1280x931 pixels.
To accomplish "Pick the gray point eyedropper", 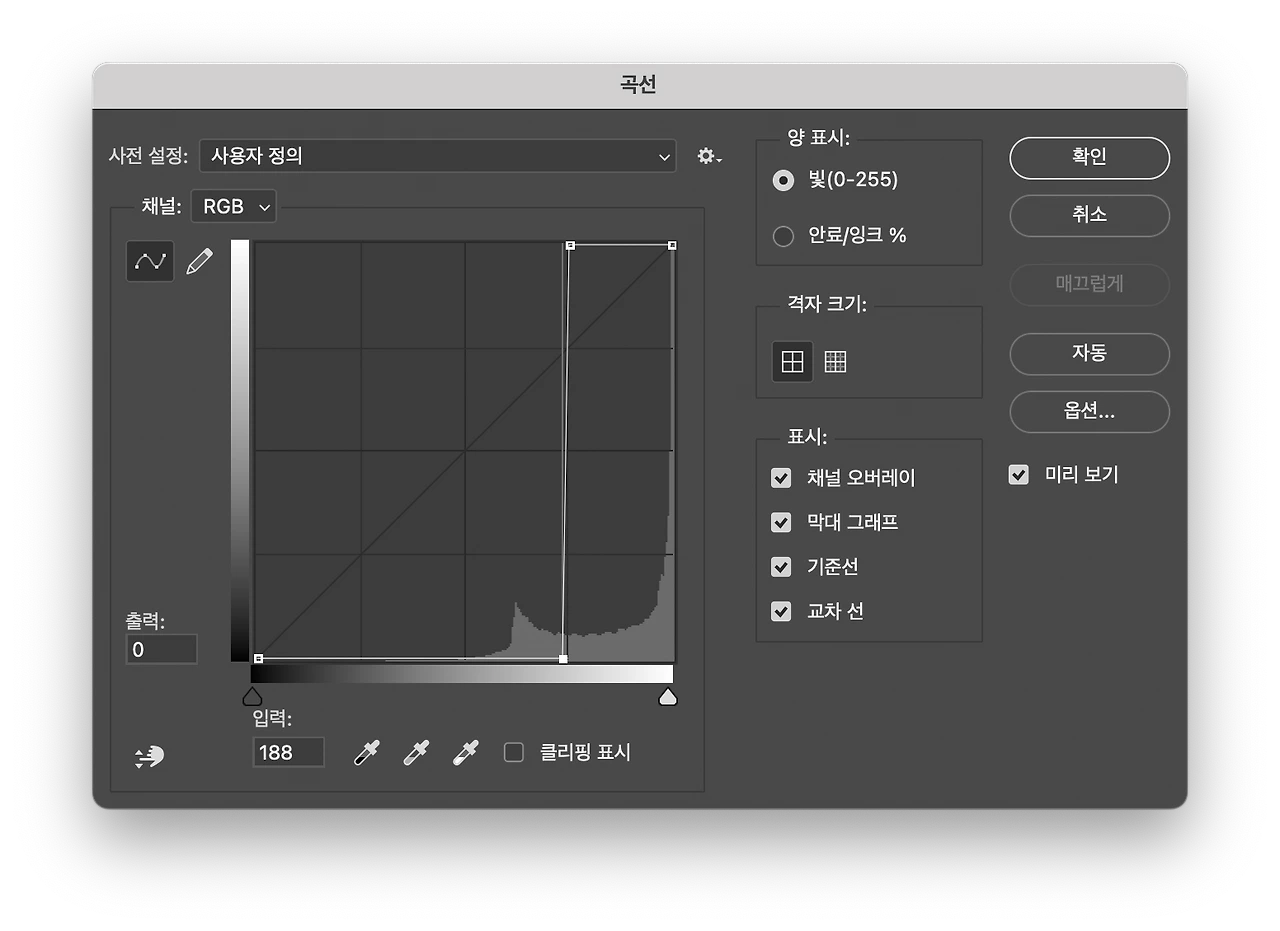I will coord(415,753).
